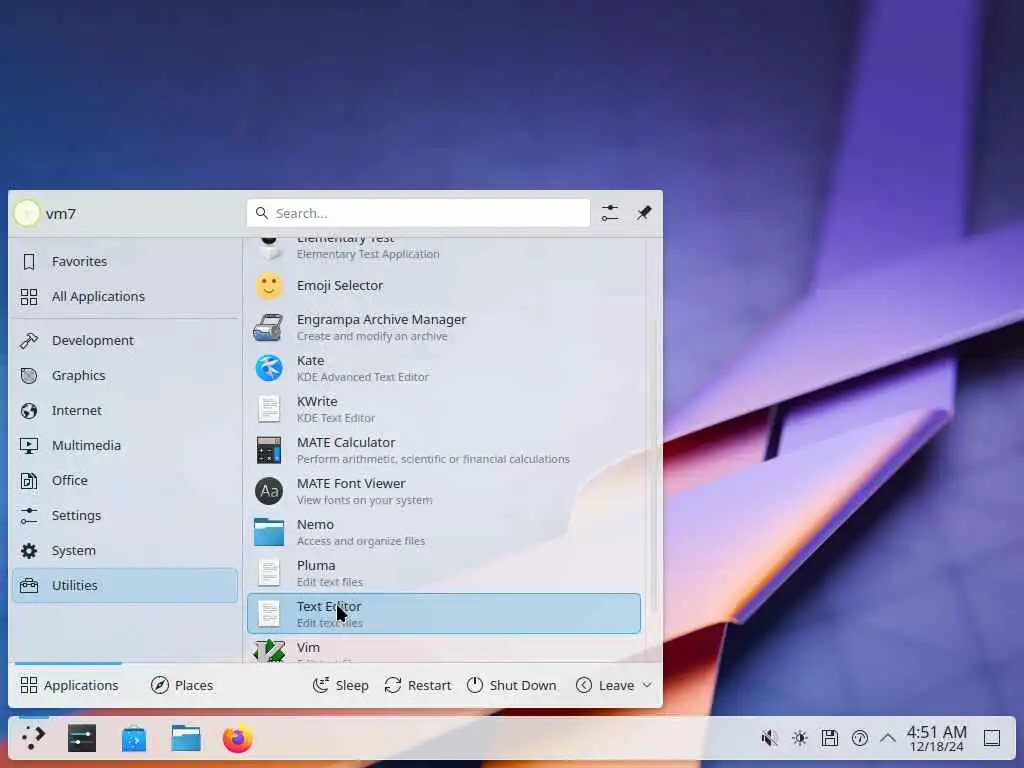Launch Pluma document icon
Screen dimensions: 1024x768
(269, 573)
